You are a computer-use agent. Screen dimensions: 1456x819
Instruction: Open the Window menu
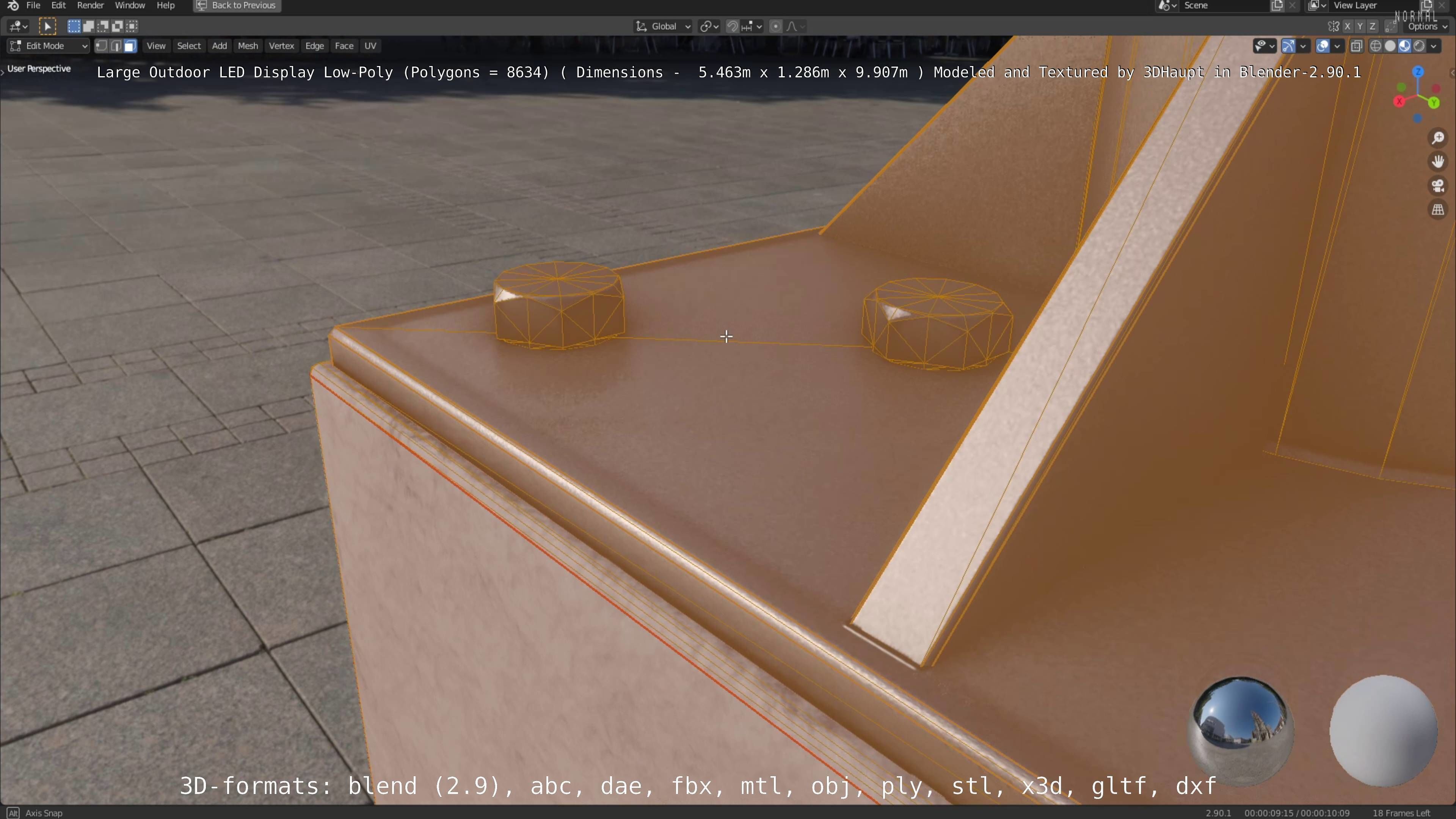click(130, 6)
